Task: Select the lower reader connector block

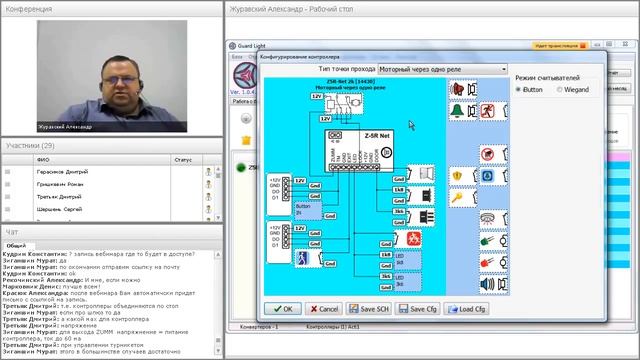Action: [279, 242]
